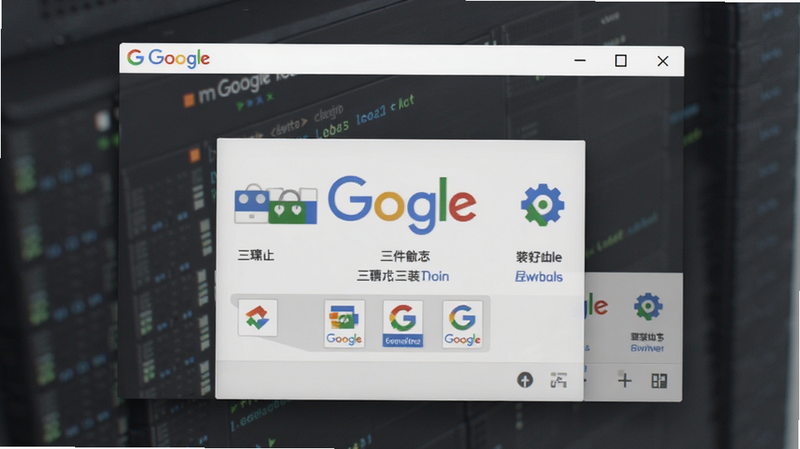
Task: Click the label directly under the Google logo
Action: point(405,256)
